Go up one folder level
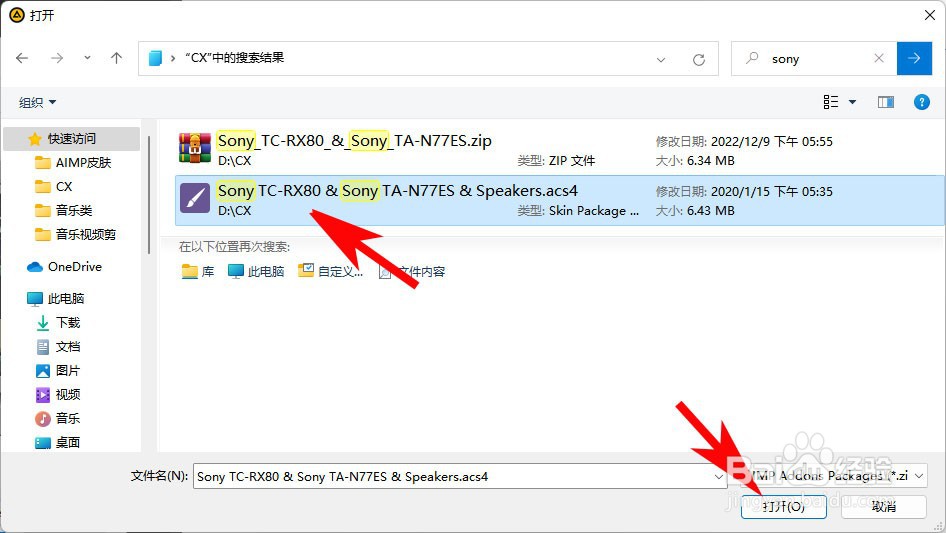Viewport: 946px width, 533px height. [x=116, y=58]
